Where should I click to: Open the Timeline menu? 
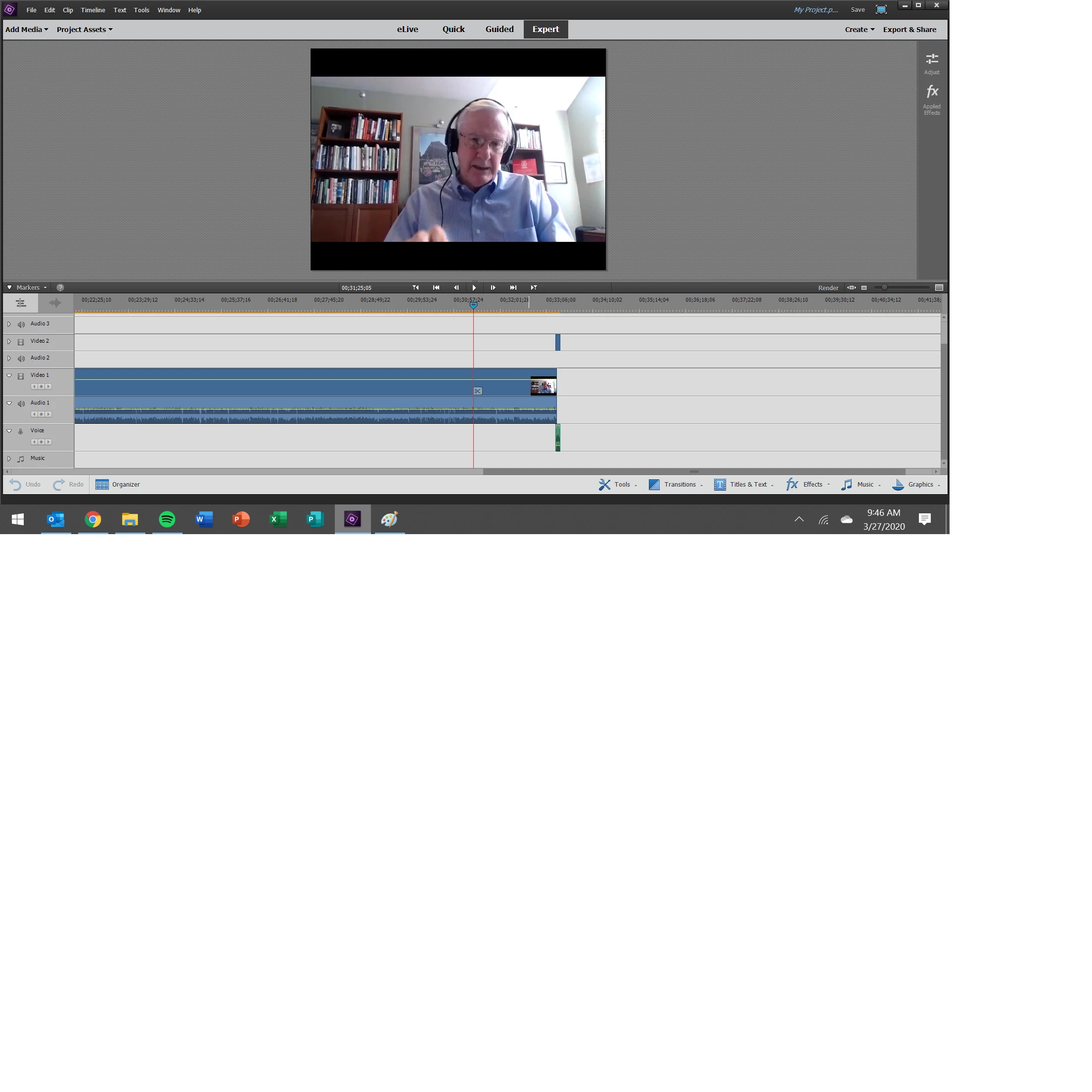[x=92, y=10]
